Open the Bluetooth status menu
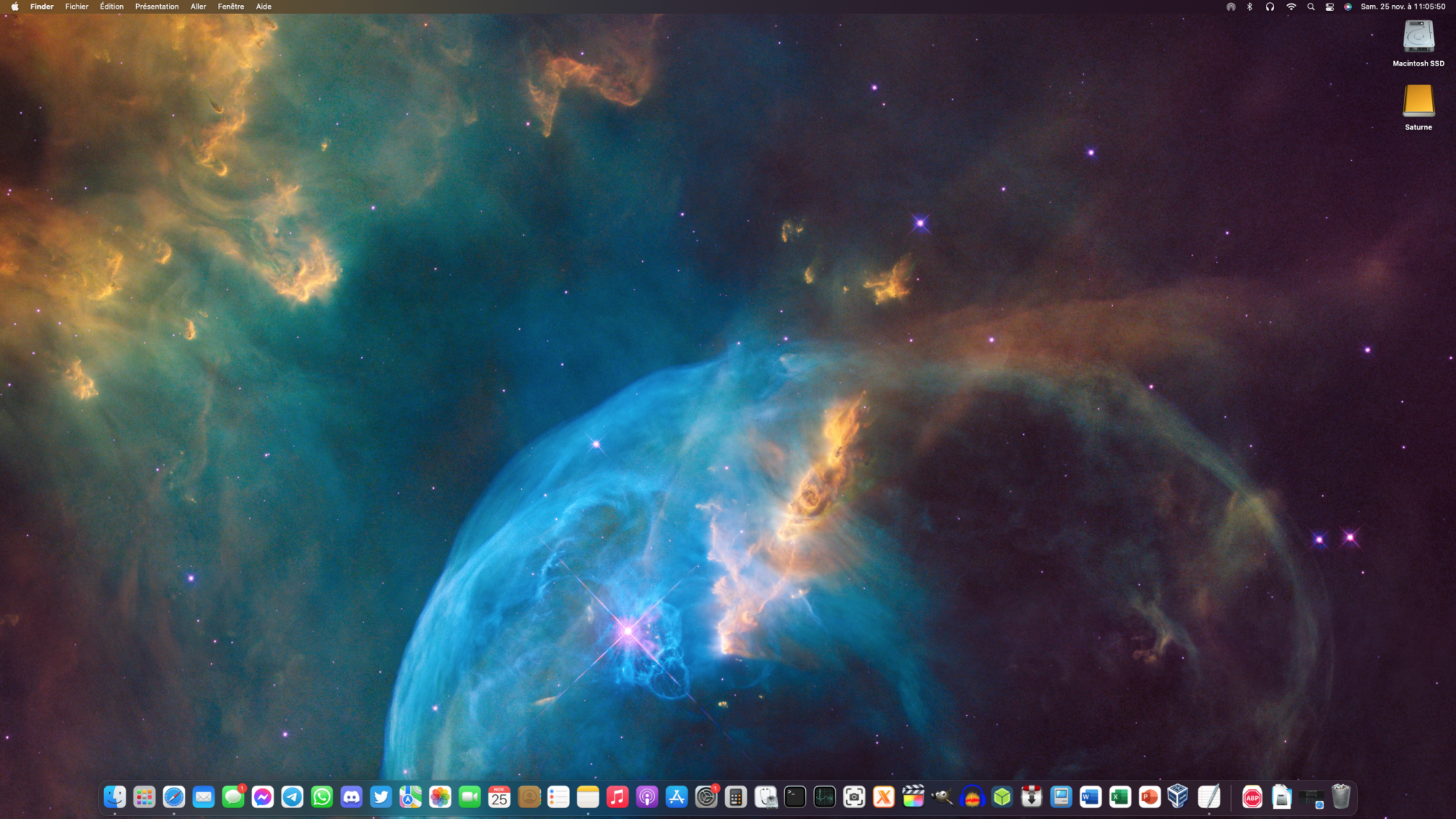The image size is (1456, 819). coord(1250,7)
